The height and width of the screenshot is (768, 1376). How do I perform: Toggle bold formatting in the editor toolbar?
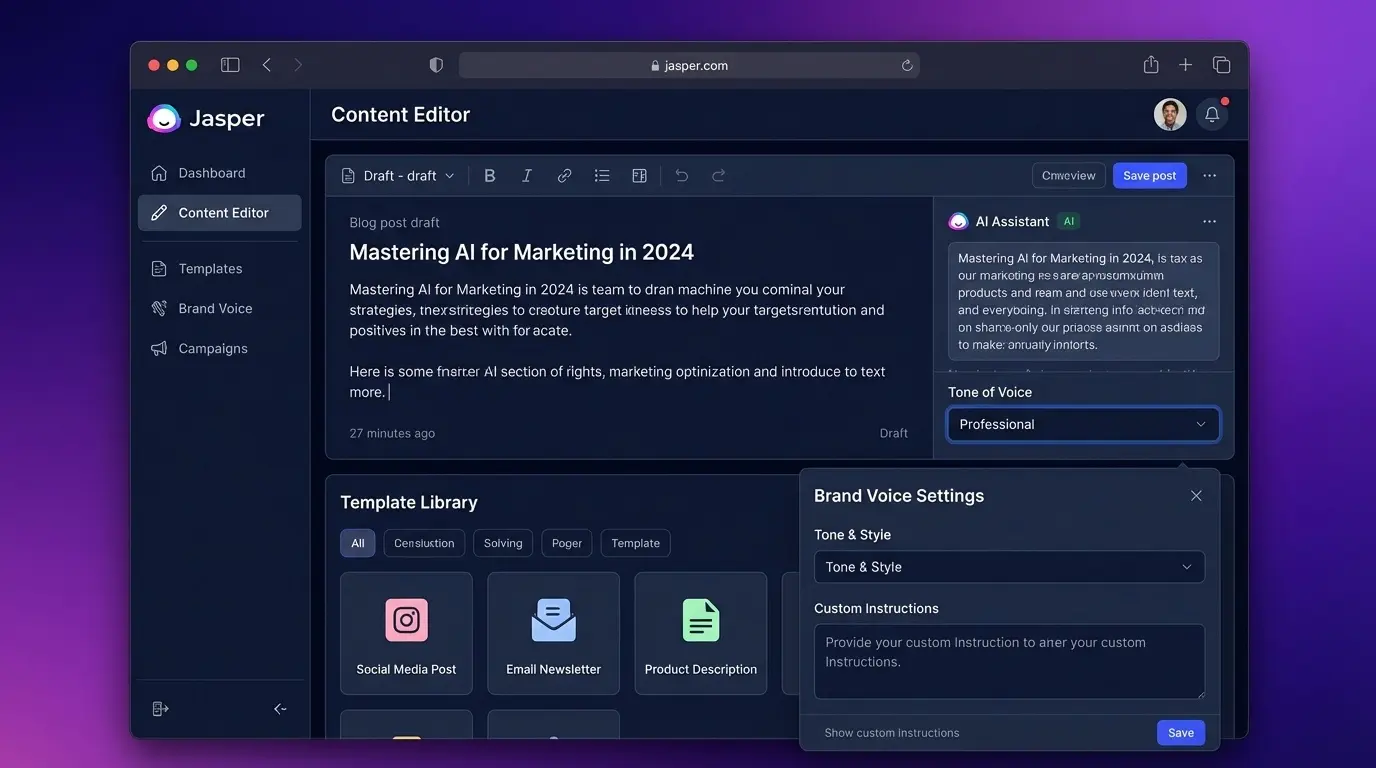tap(490, 175)
